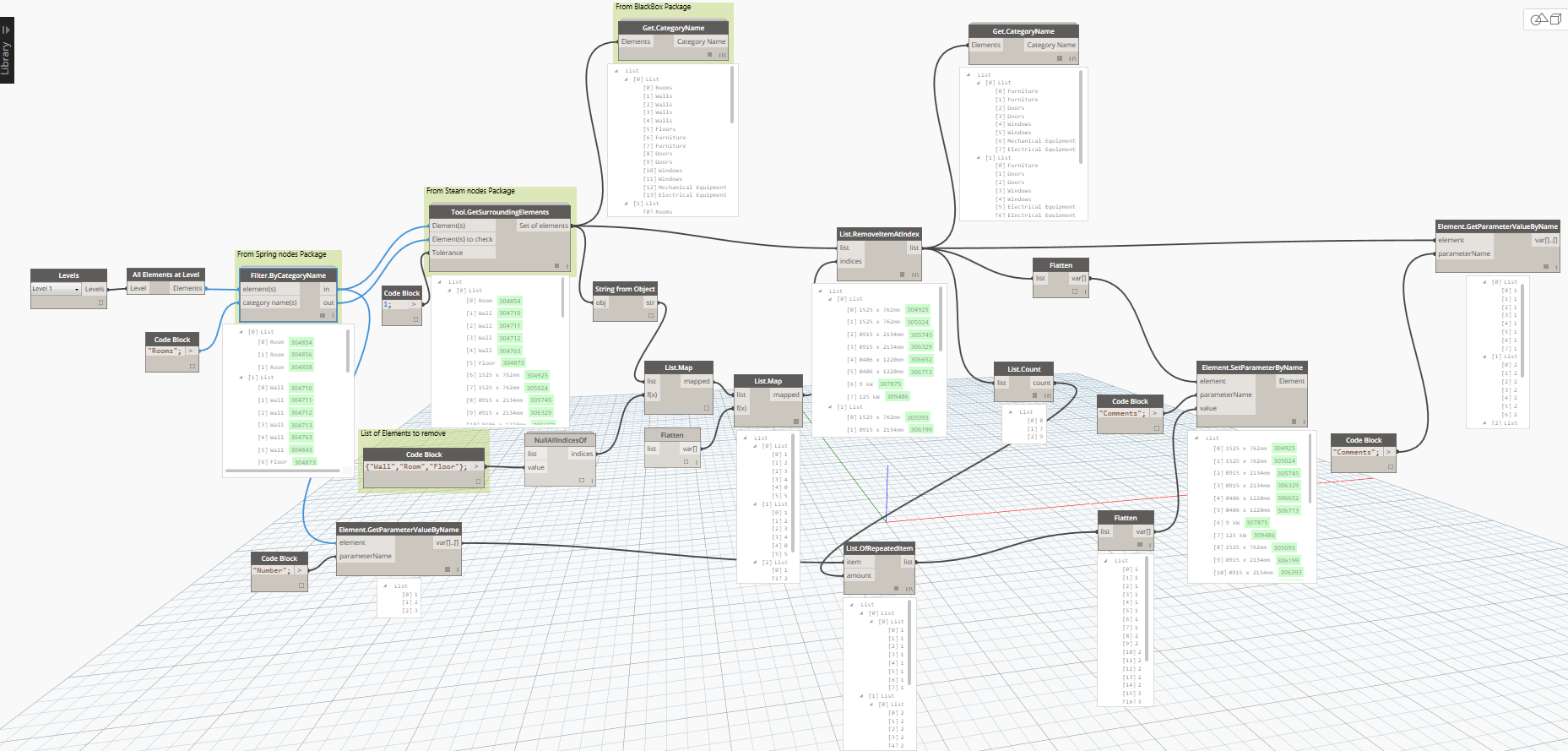Select the All Elements at Level node title

pos(166,275)
